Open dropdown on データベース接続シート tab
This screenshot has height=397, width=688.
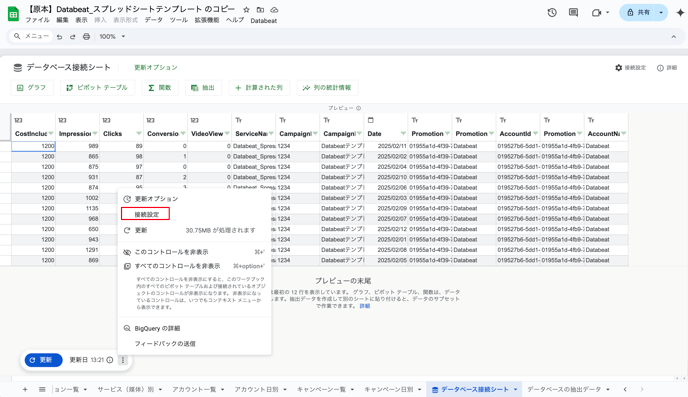(516, 390)
